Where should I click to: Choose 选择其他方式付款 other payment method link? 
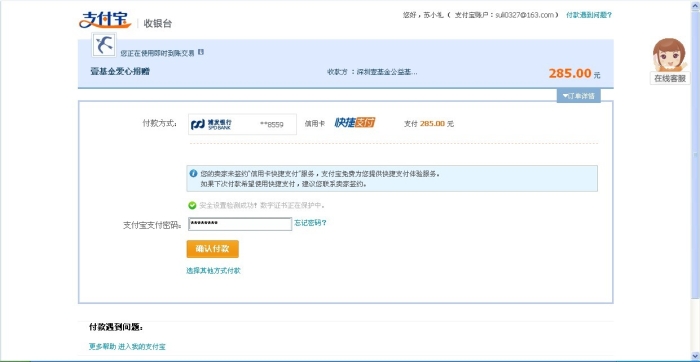pyautogui.click(x=213, y=270)
